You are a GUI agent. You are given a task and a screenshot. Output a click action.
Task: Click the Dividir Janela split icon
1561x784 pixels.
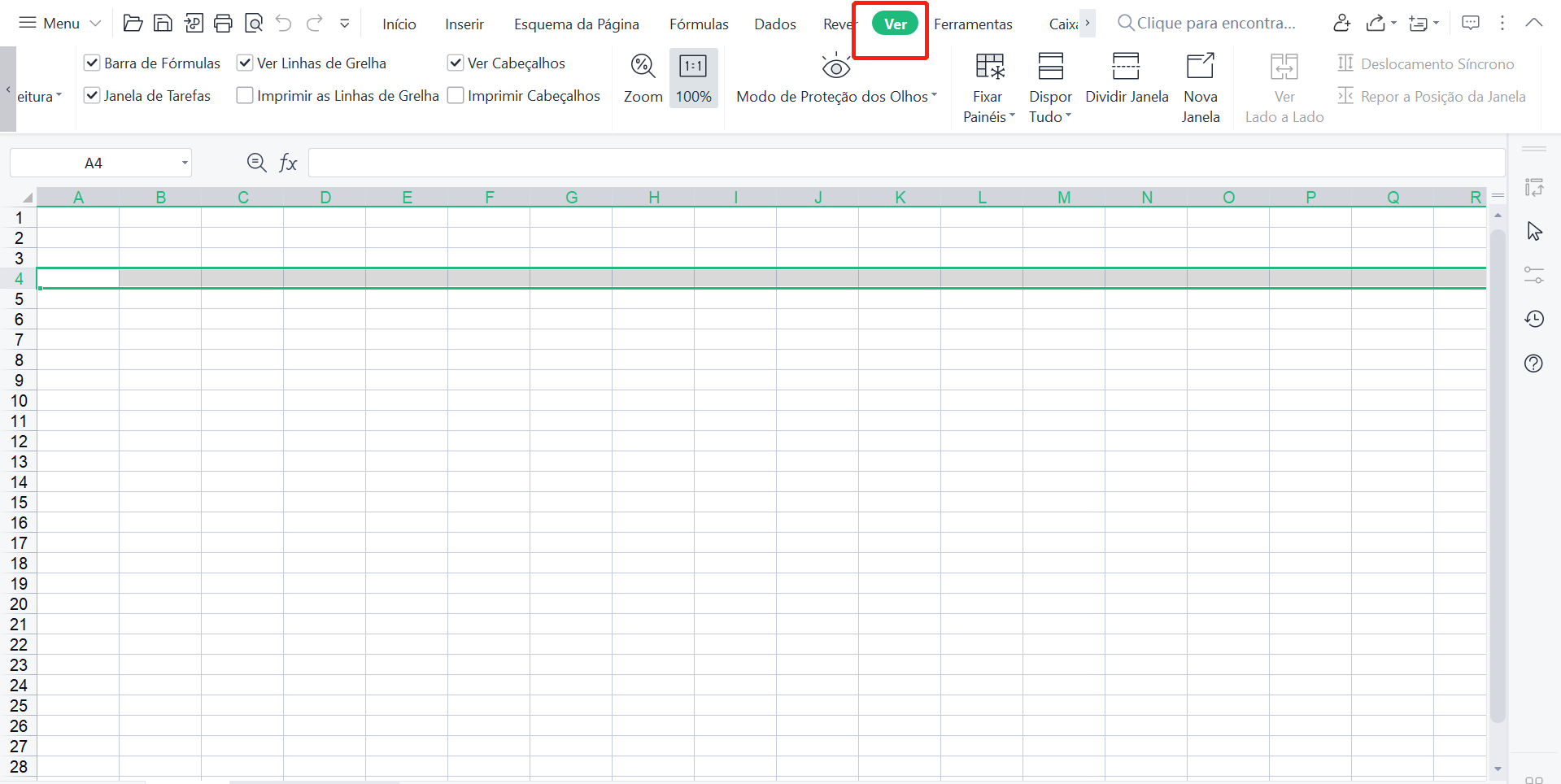tap(1126, 66)
